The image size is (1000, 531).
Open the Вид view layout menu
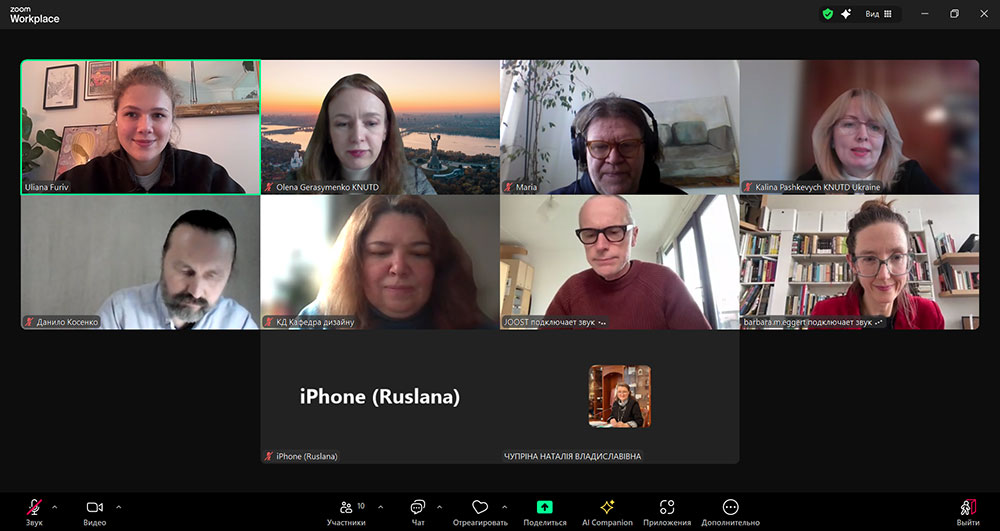tap(878, 14)
